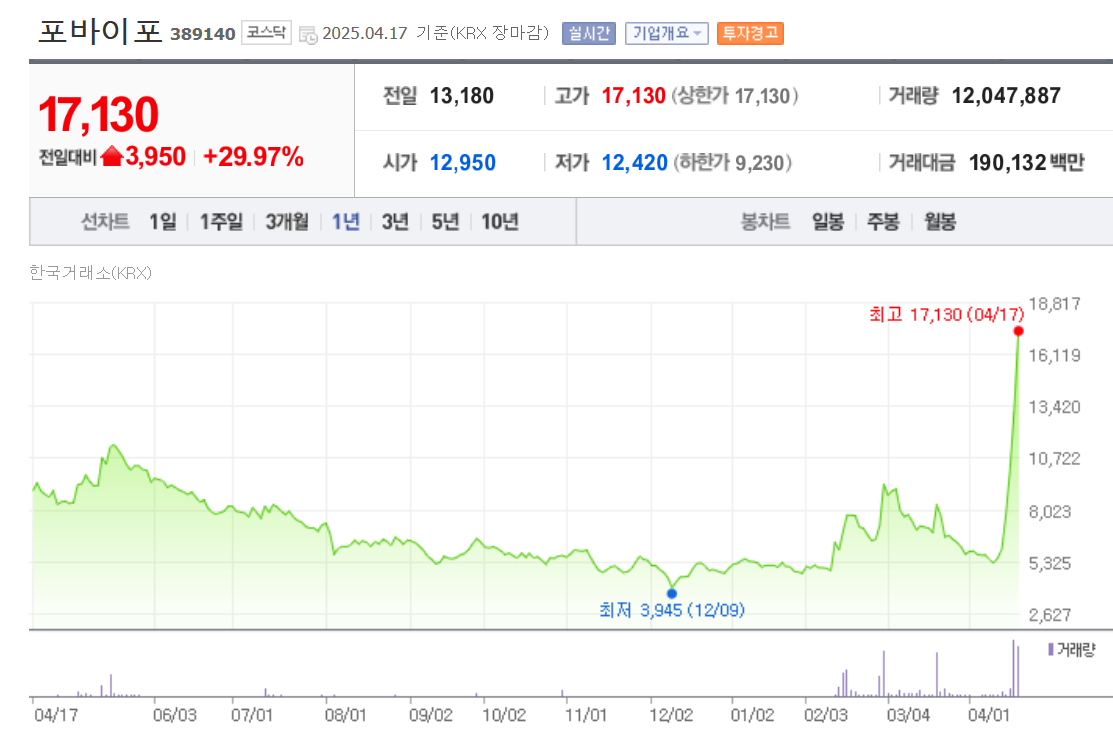
Task: Click the 코스닥 market label
Action: pyautogui.click(x=266, y=33)
